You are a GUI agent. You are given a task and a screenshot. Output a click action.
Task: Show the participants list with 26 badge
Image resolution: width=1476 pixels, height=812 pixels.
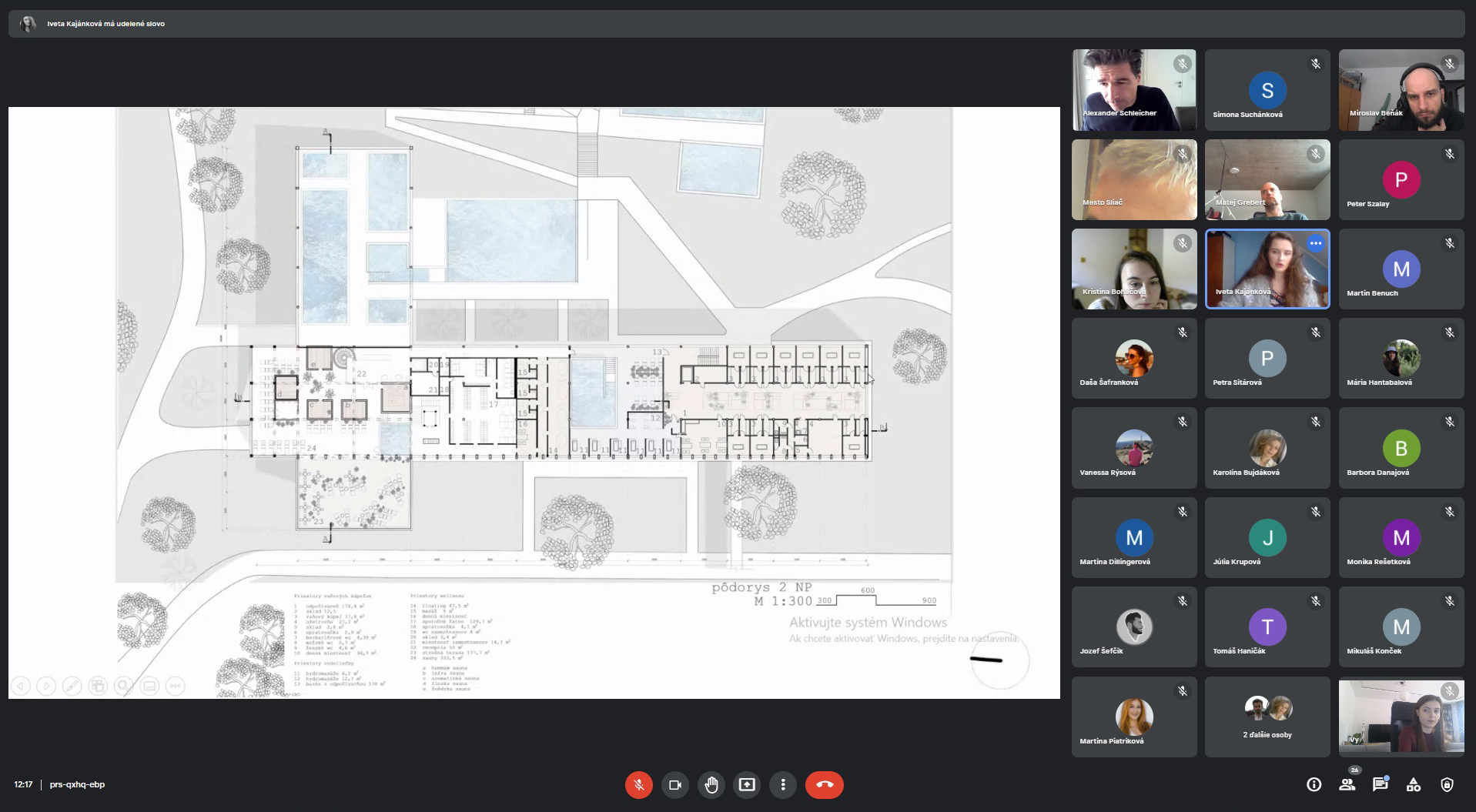[1347, 784]
